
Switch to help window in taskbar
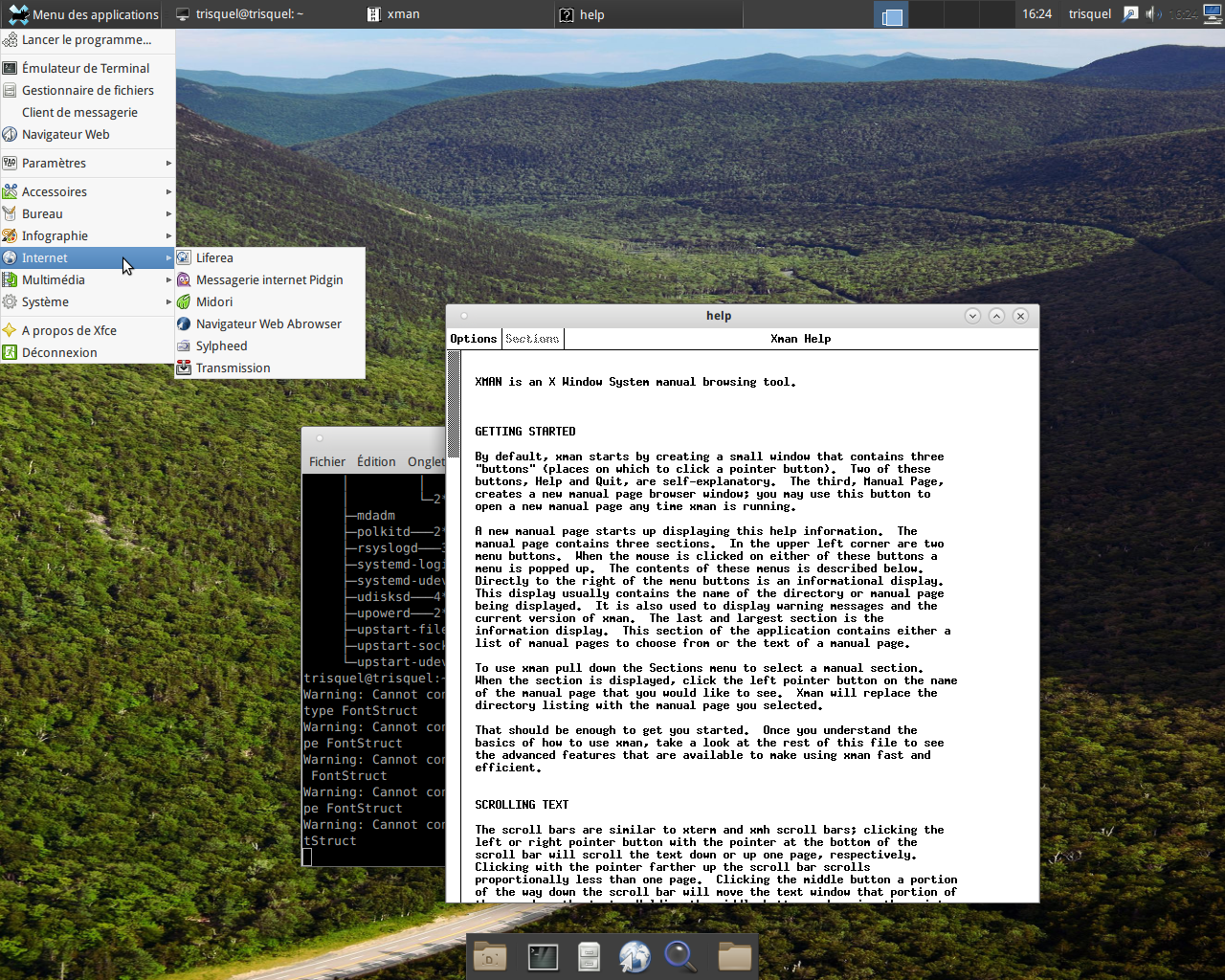tap(647, 14)
